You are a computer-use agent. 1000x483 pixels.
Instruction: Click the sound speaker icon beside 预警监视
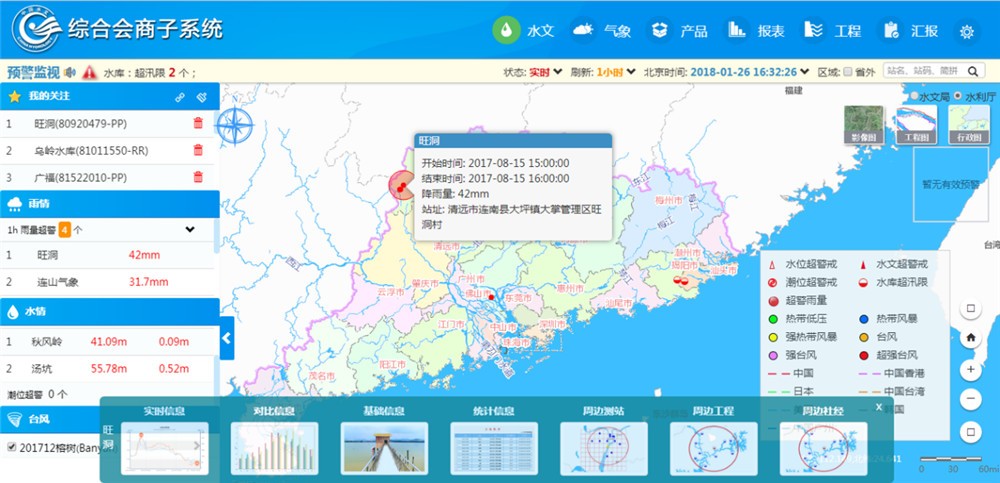pos(71,72)
